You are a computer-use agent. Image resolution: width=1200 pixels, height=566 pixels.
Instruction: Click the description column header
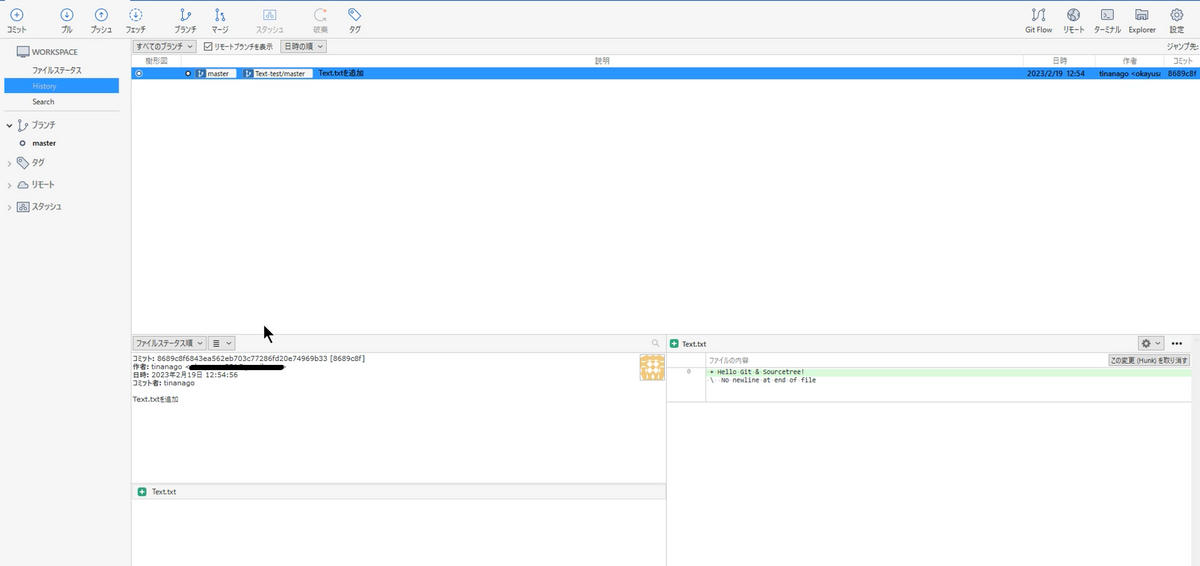click(x=602, y=61)
